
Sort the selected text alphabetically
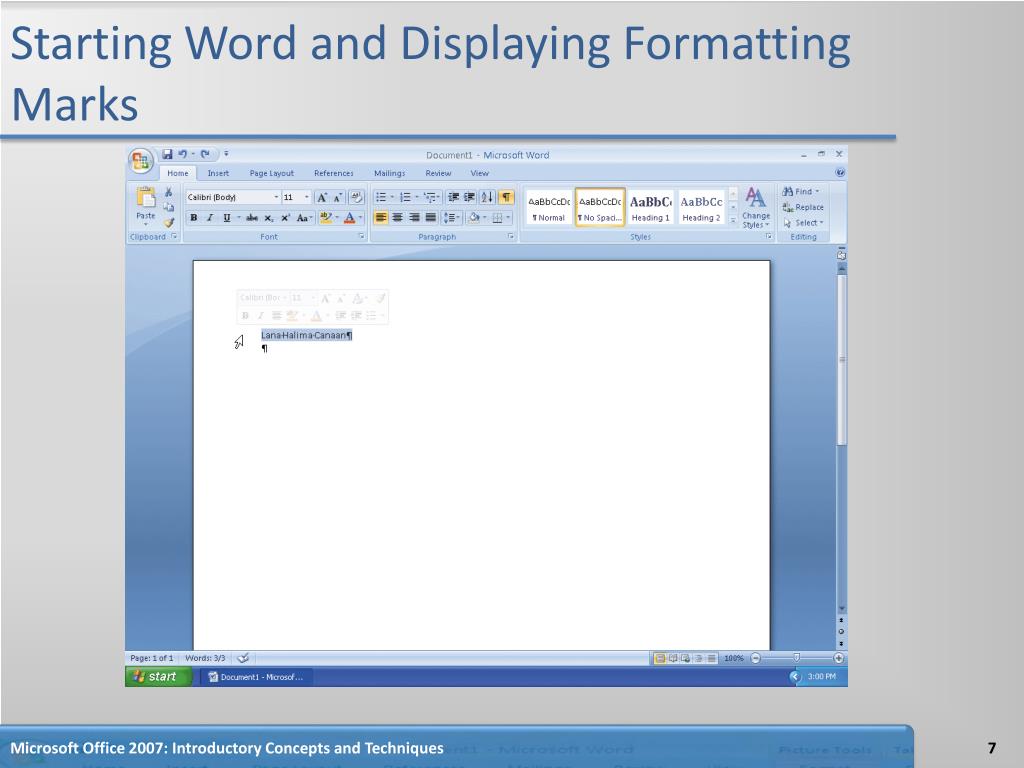488,197
